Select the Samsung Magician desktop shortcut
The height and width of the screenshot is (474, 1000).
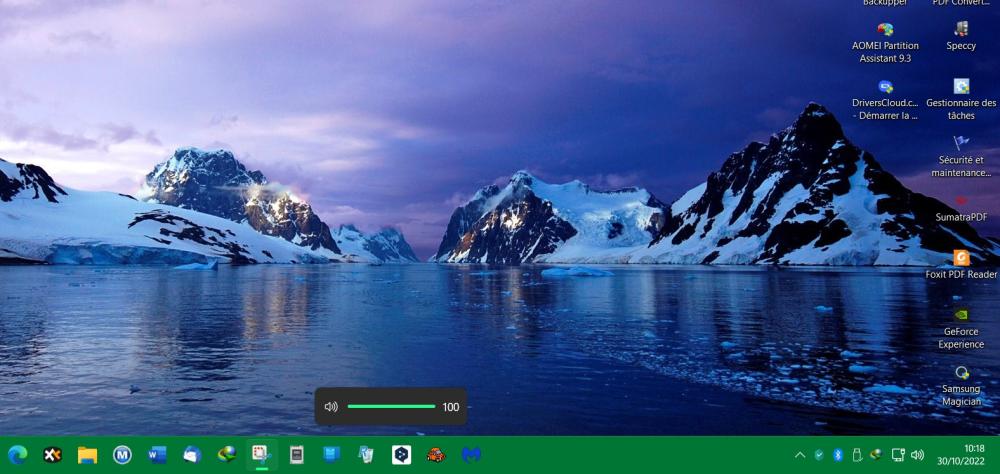click(961, 385)
